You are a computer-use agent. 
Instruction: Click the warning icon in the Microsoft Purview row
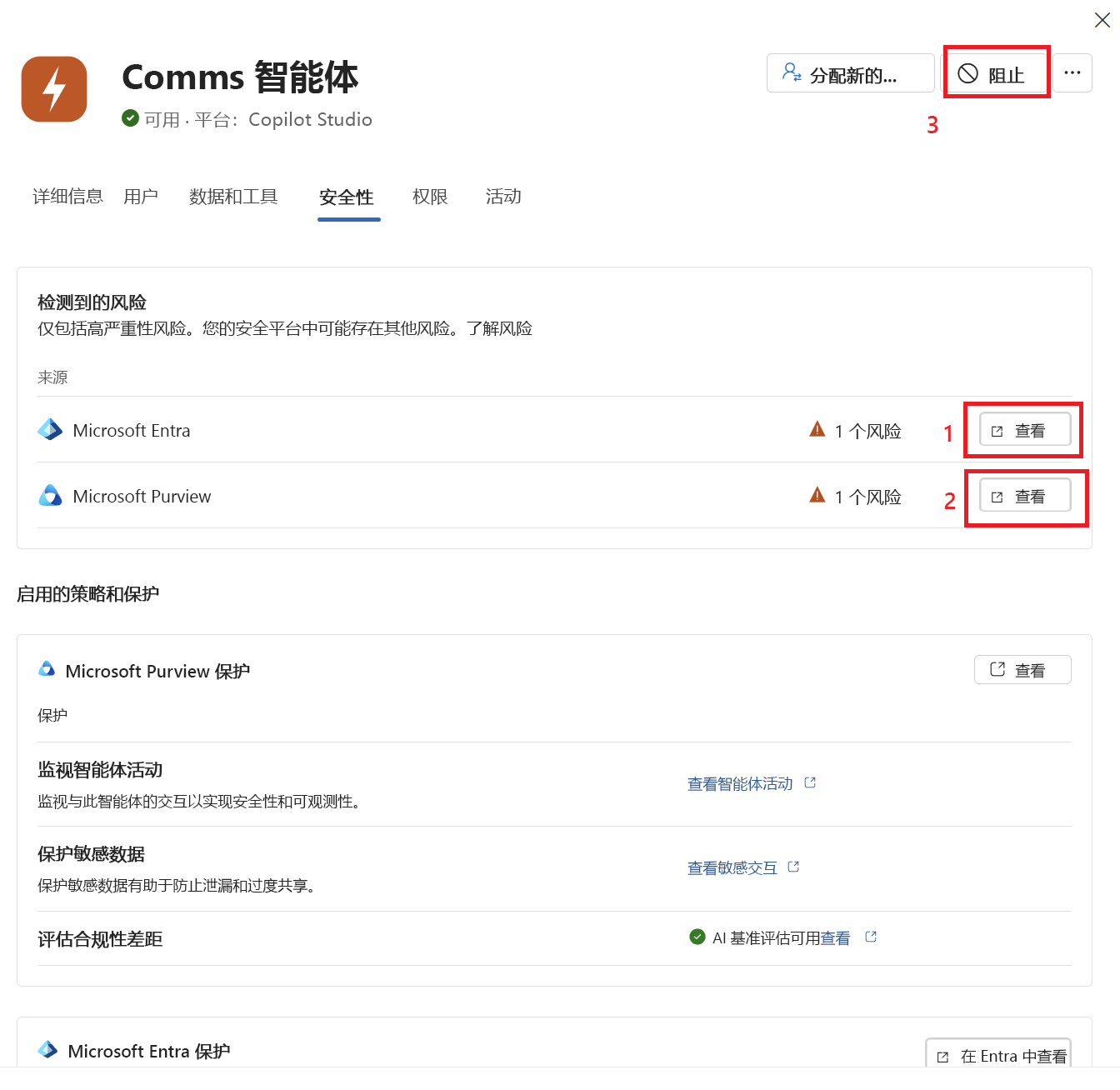pyautogui.click(x=817, y=495)
